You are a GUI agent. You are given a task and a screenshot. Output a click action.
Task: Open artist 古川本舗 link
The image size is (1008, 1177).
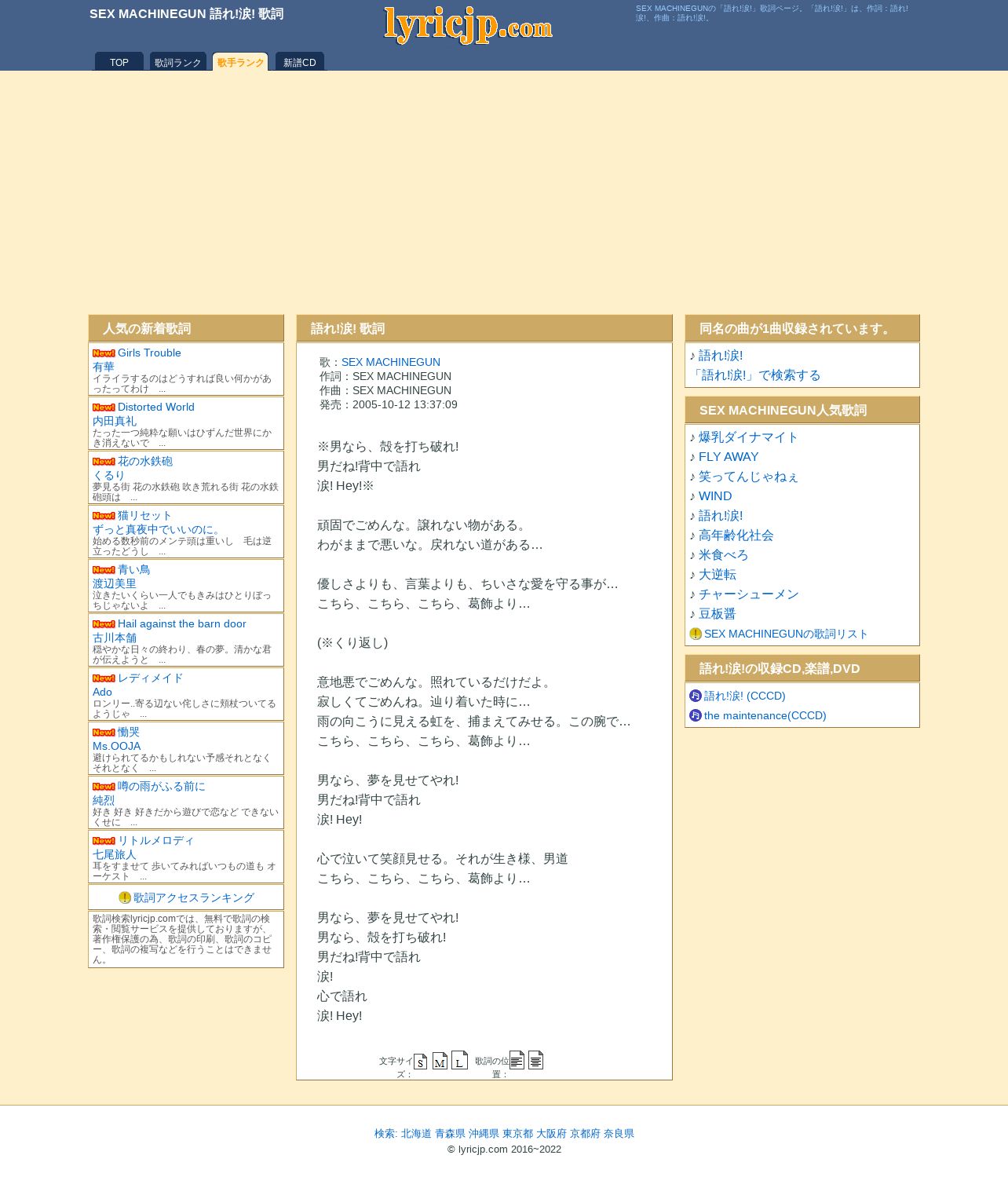115,638
